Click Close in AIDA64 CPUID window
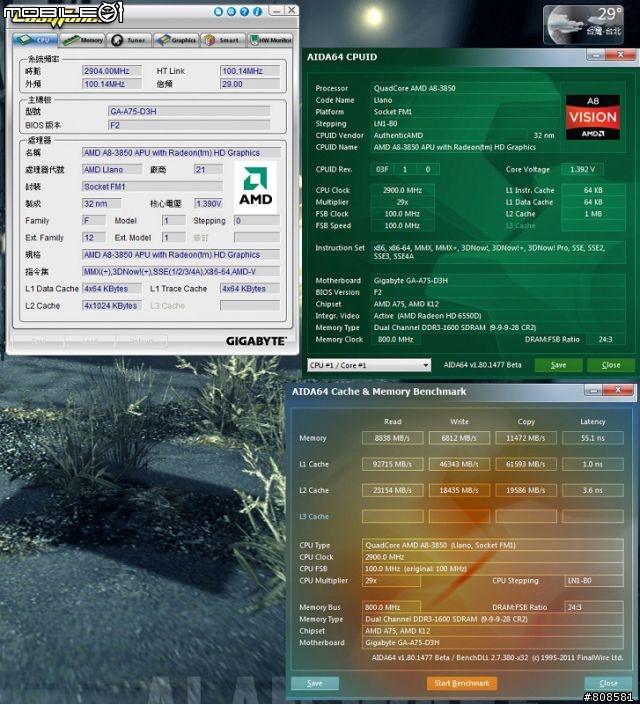The height and width of the screenshot is (705, 640). (x=611, y=365)
